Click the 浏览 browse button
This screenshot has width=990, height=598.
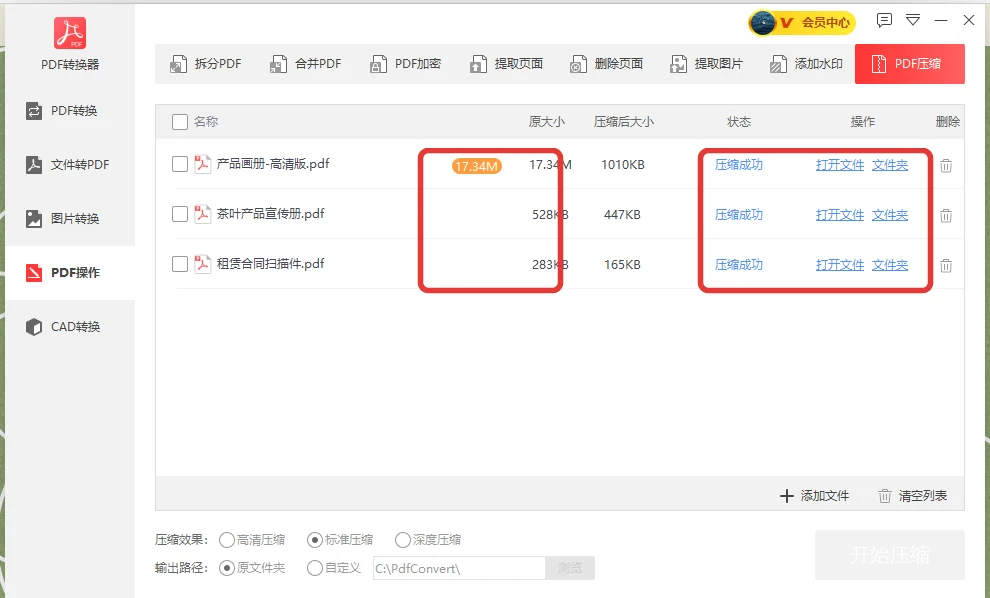click(x=570, y=568)
